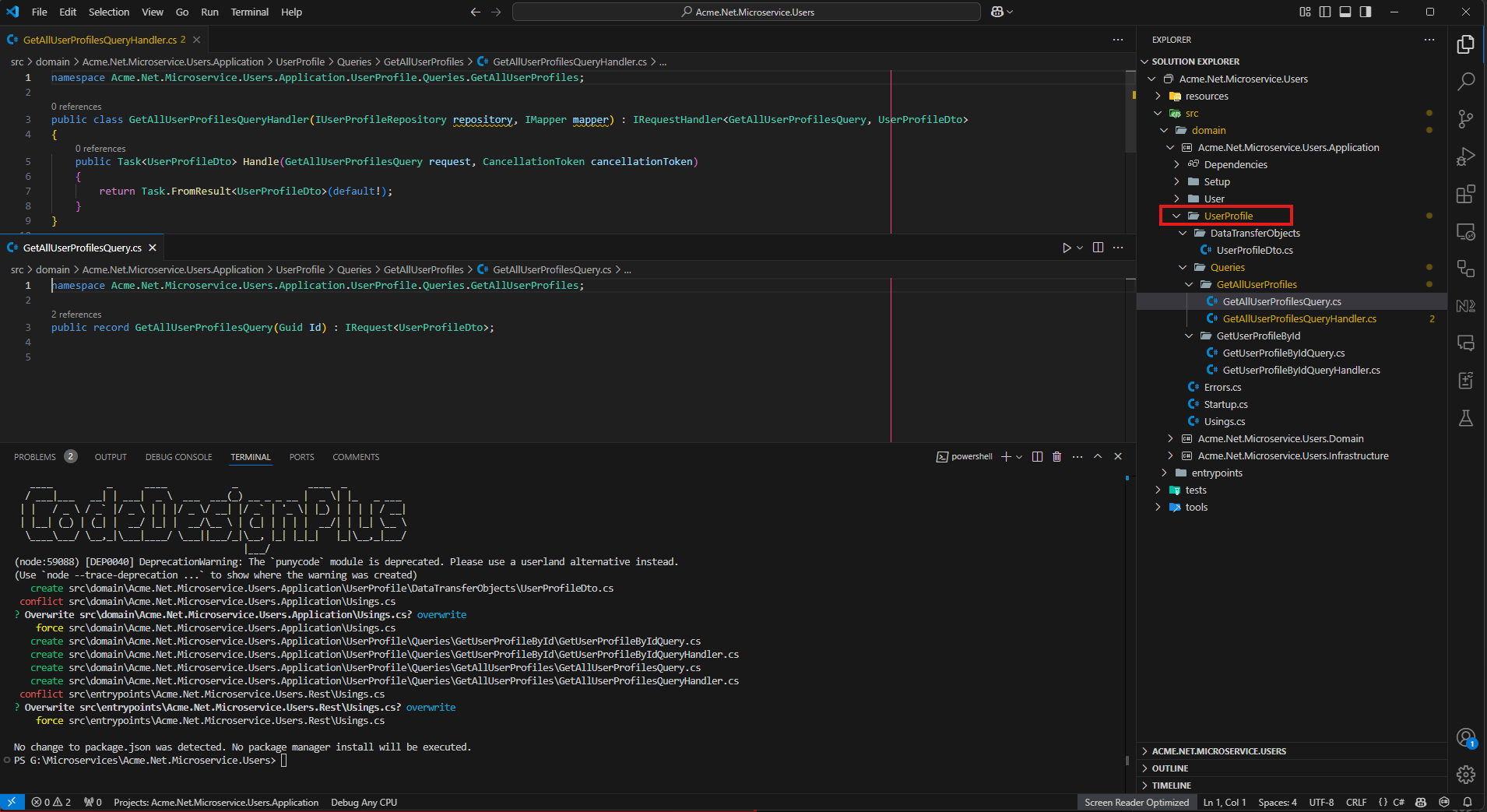Collapse the UserProfile folder
The height and width of the screenshot is (812, 1487).
point(1176,216)
